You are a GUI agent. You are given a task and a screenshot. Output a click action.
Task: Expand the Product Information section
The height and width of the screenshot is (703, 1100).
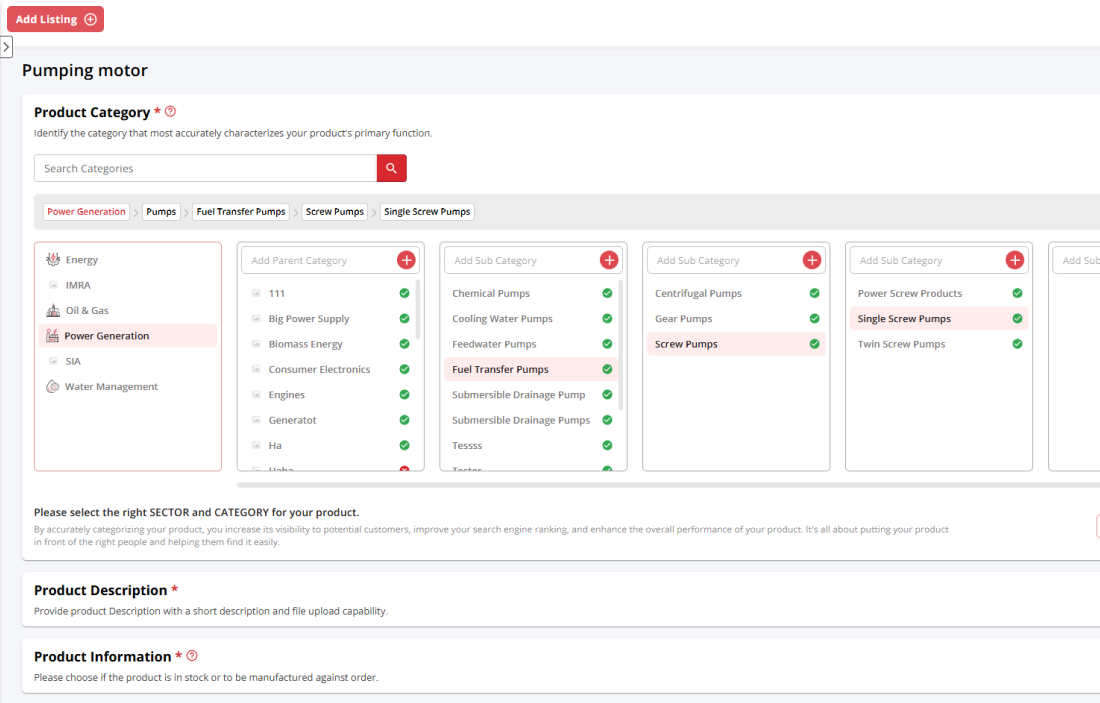(x=102, y=656)
